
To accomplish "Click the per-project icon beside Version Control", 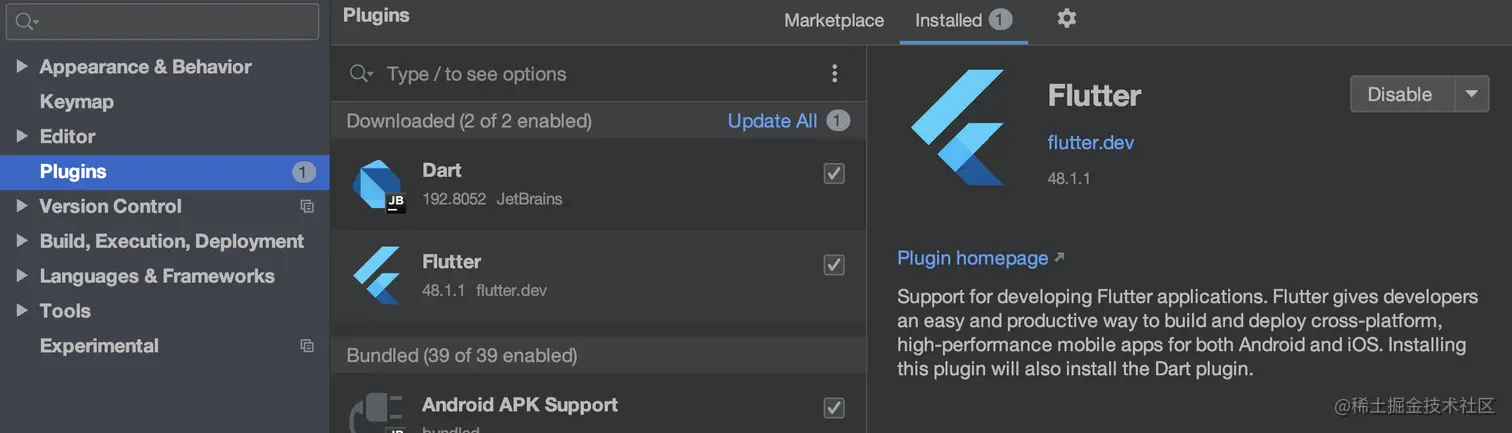I will click(x=307, y=206).
